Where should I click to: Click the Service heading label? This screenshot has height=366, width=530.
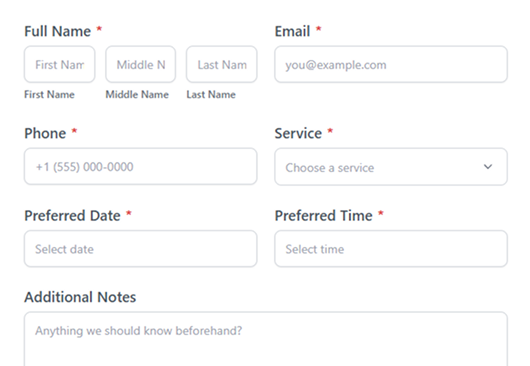point(298,133)
